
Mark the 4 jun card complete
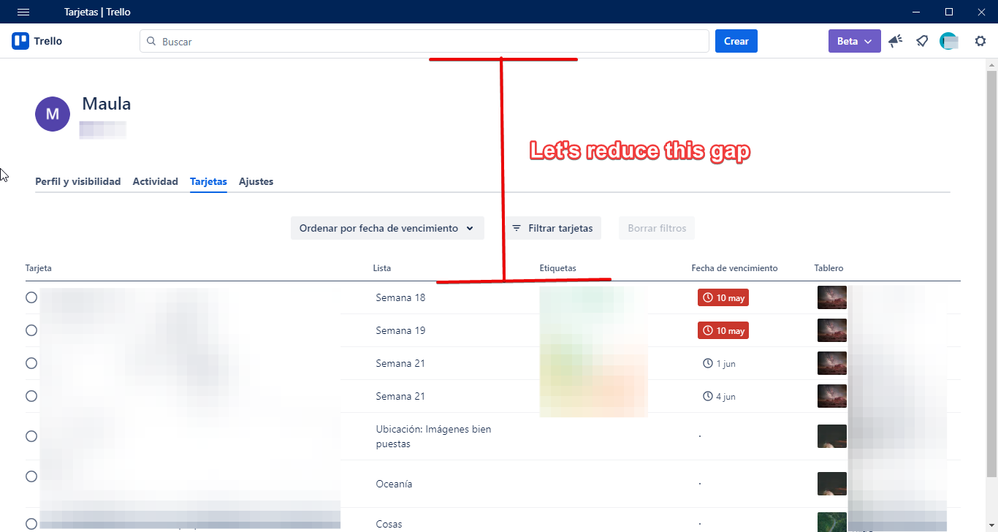[x=31, y=396]
